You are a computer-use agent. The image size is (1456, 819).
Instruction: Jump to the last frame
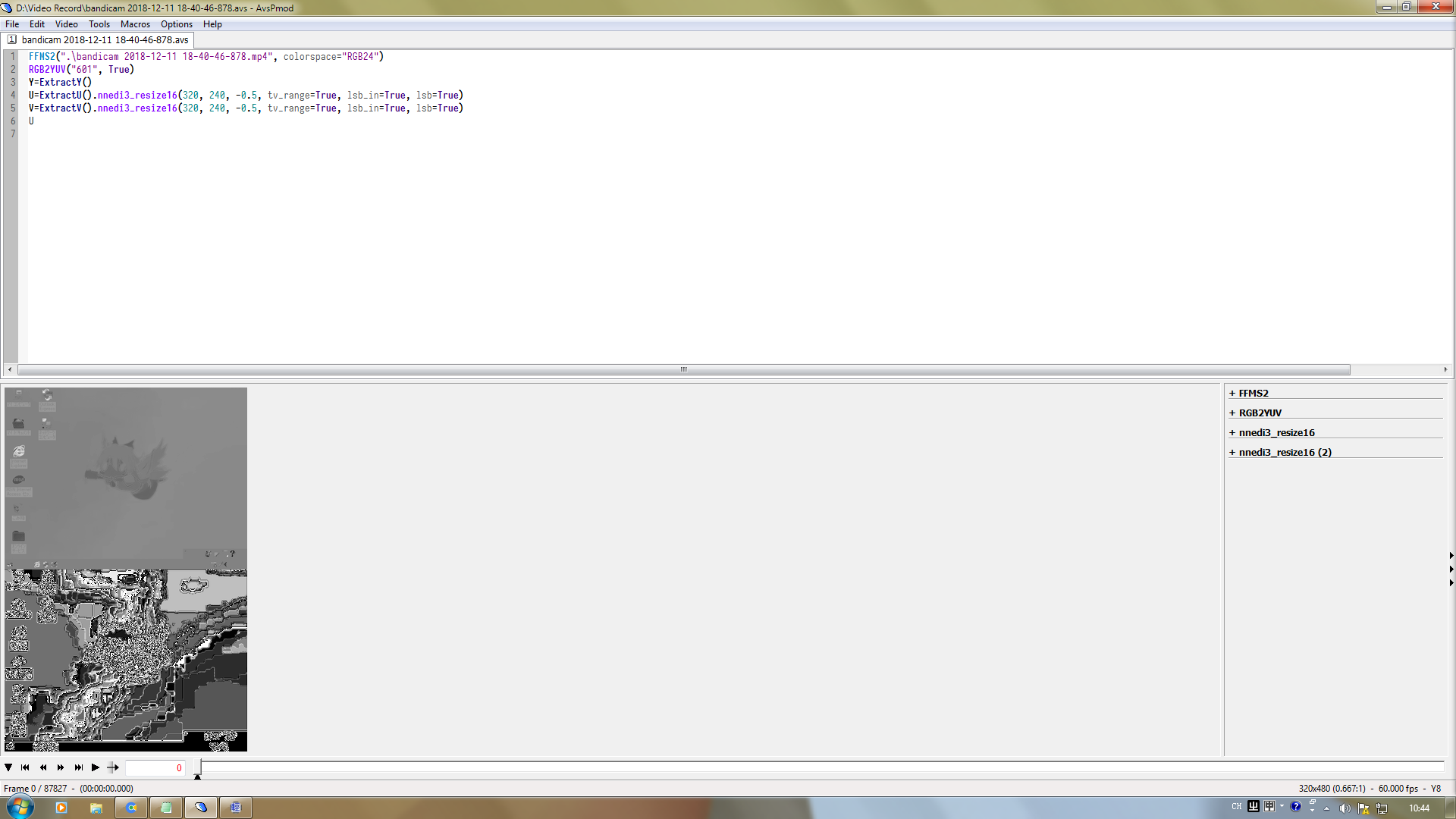(x=78, y=767)
